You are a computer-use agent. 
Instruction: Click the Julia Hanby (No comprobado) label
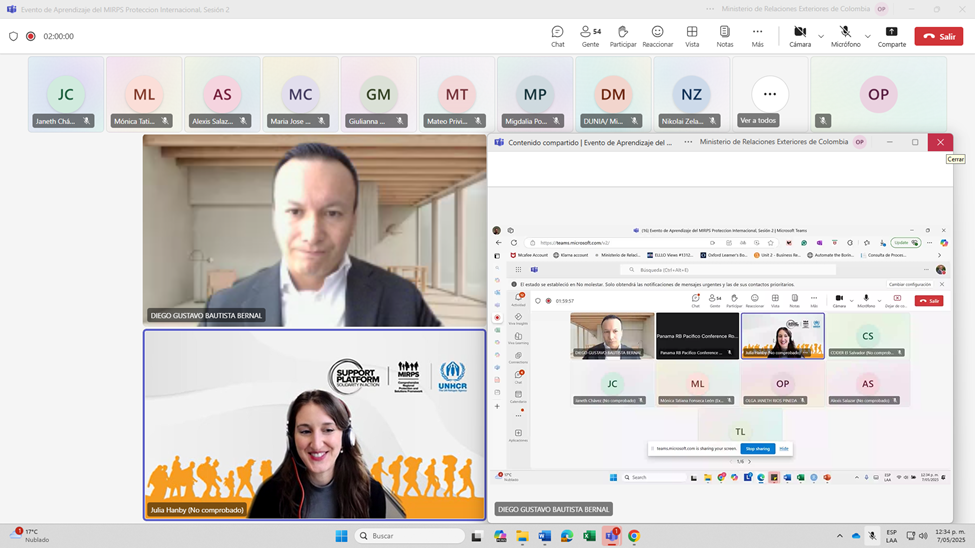[196, 509]
